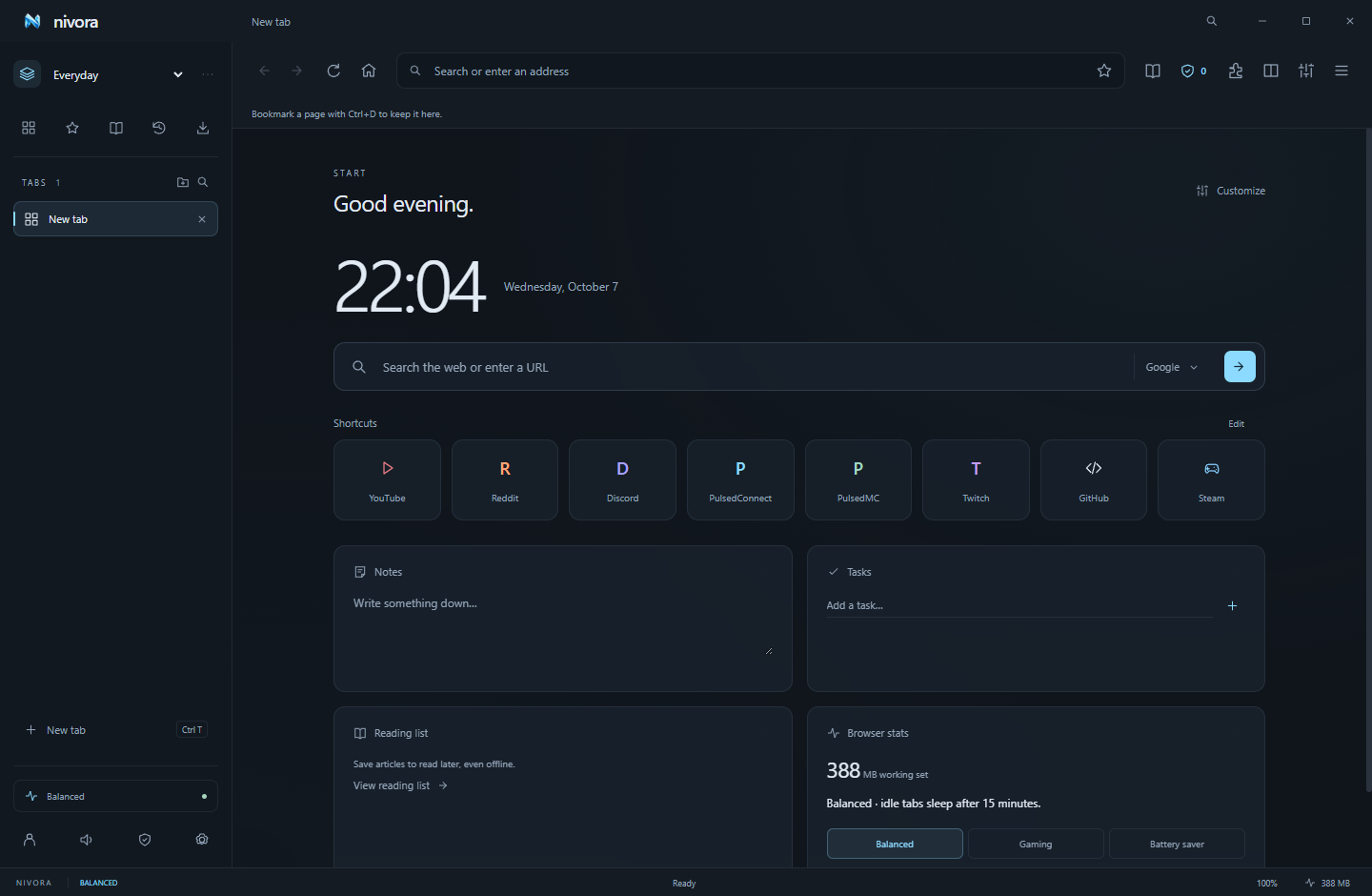
Task: Open the shield icon at sidebar bottom
Action: (145, 840)
